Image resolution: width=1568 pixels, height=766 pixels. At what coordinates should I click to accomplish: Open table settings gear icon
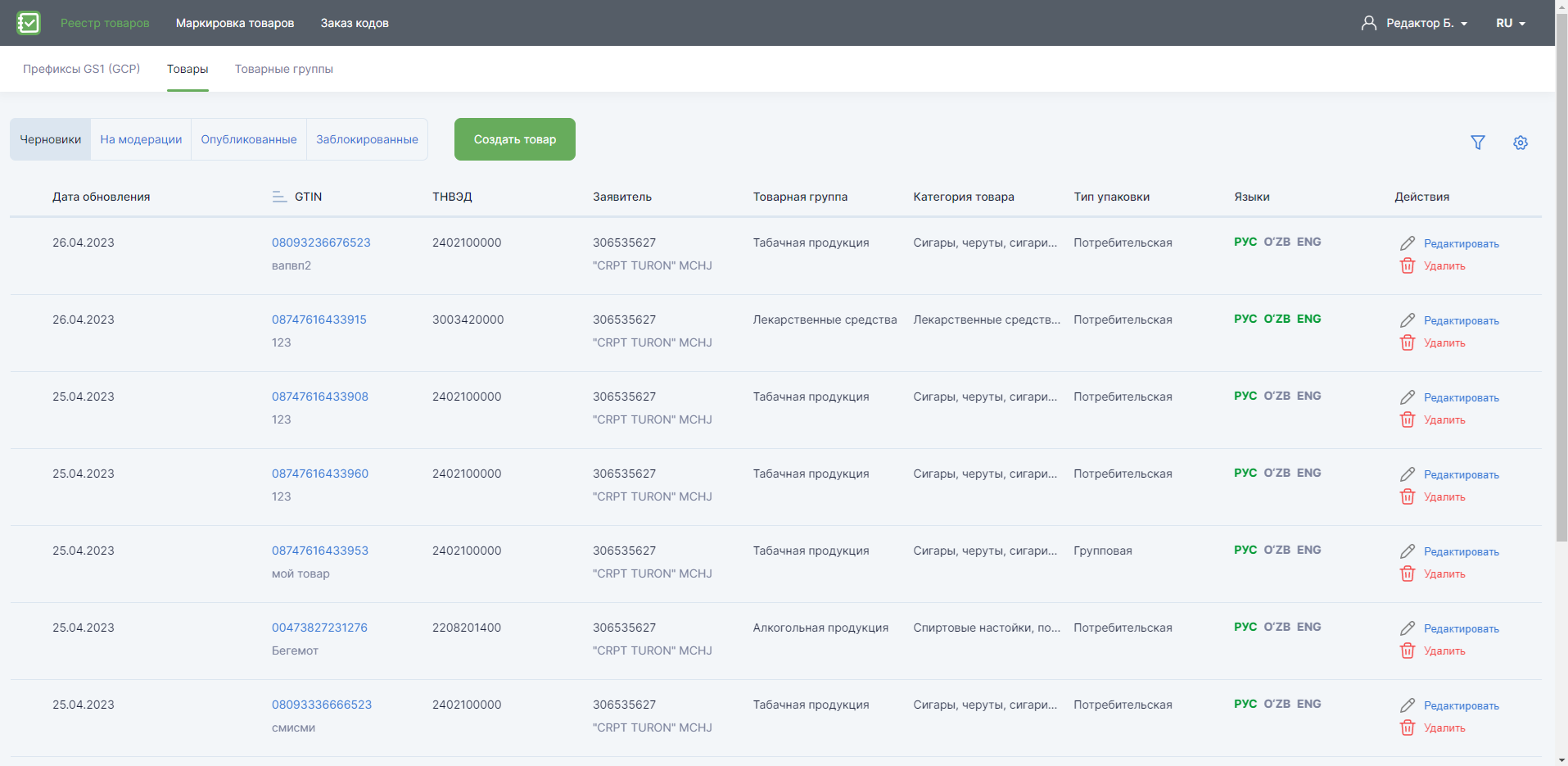click(x=1521, y=143)
